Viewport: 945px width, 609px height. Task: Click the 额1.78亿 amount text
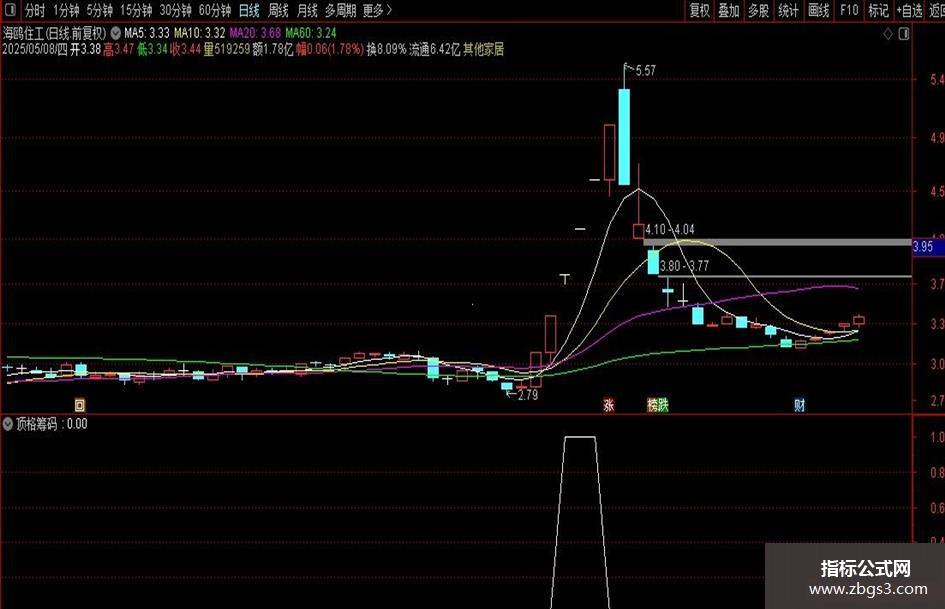pyautogui.click(x=272, y=49)
